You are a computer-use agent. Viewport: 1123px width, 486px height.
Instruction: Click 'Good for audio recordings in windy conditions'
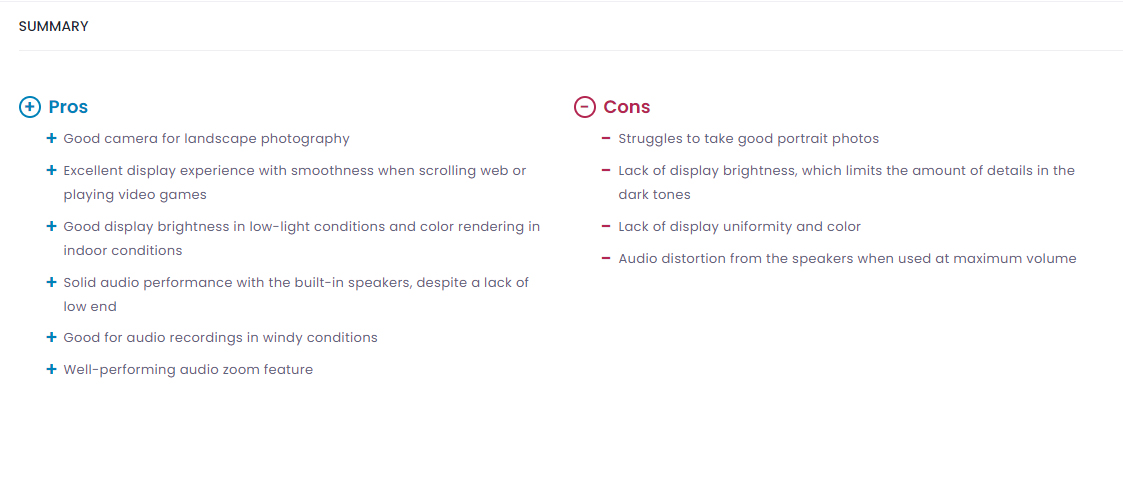click(221, 338)
